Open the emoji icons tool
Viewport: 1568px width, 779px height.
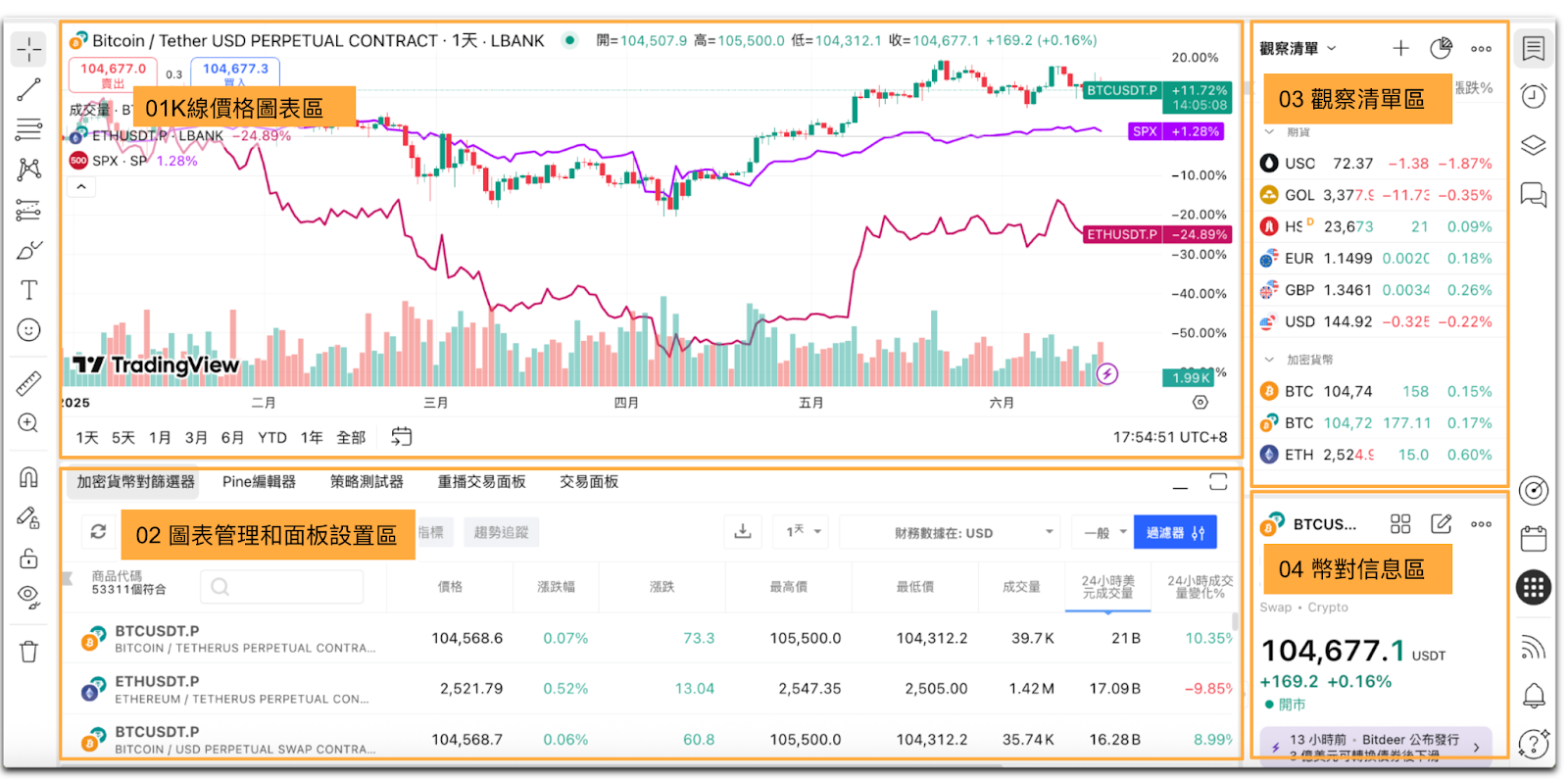point(28,330)
